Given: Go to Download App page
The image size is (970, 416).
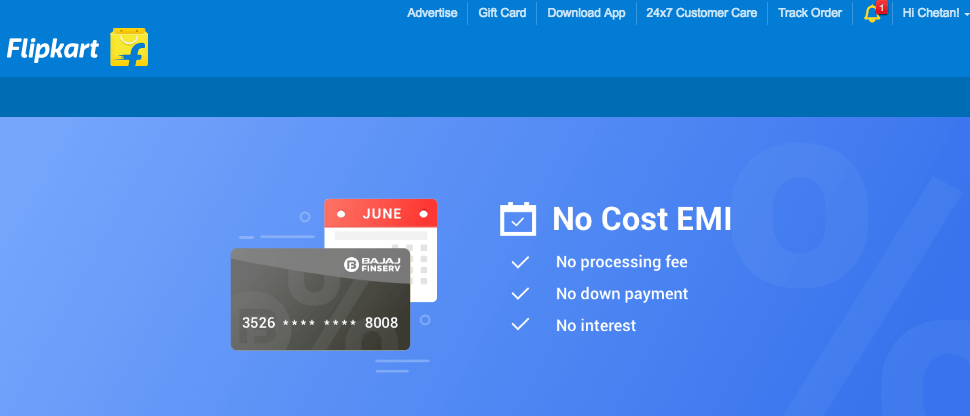Looking at the screenshot, I should click(586, 13).
